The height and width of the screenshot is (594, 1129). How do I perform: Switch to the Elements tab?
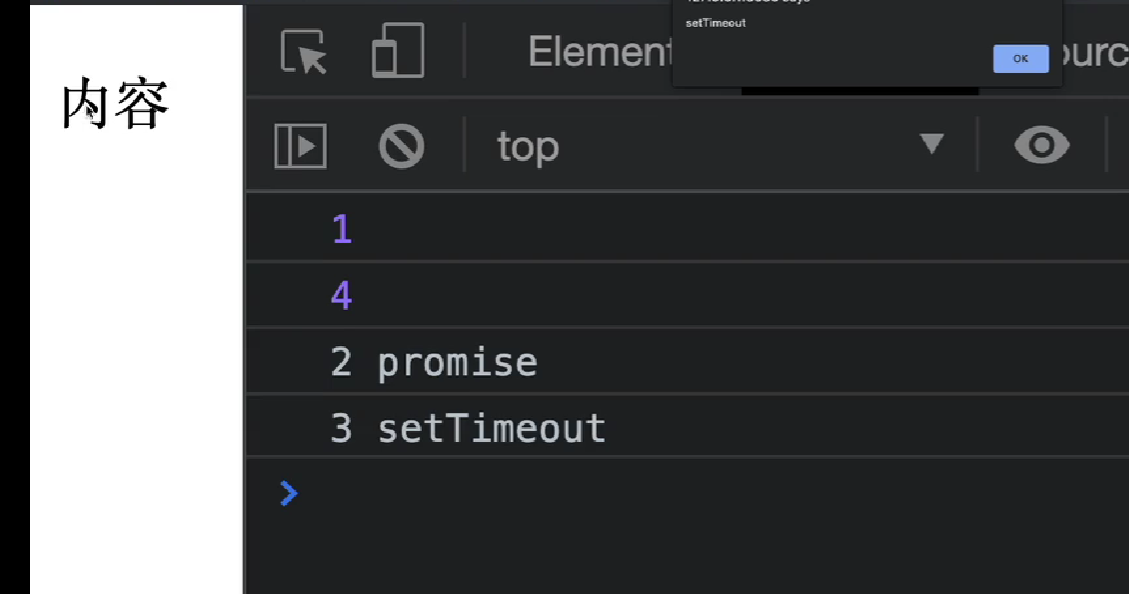[x=599, y=52]
